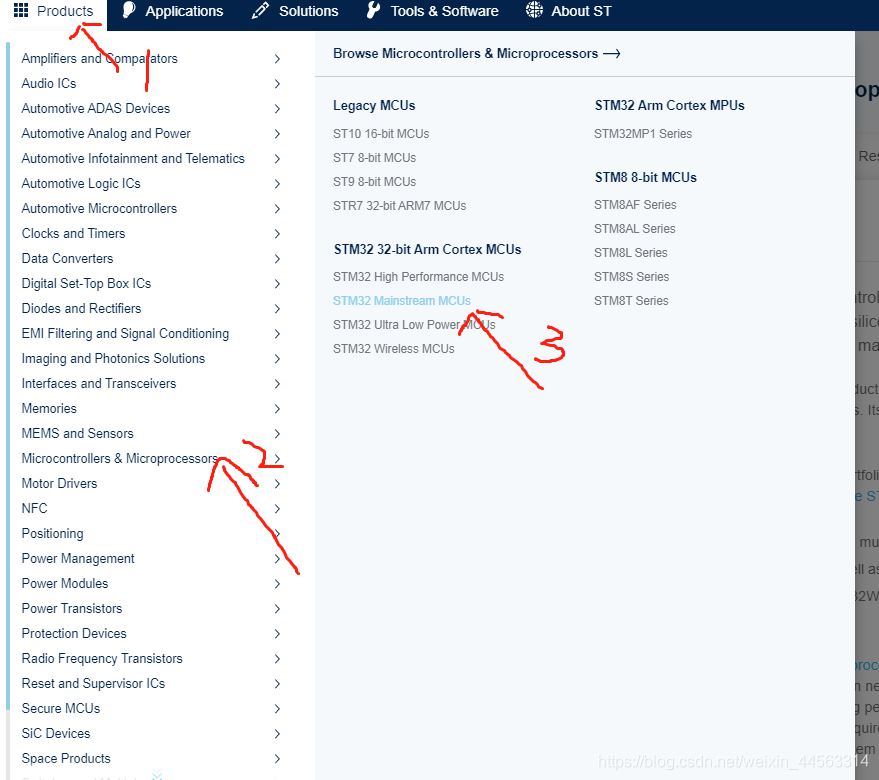The image size is (879, 780).
Task: Expand chevron for Power Modules
Action: tap(277, 584)
